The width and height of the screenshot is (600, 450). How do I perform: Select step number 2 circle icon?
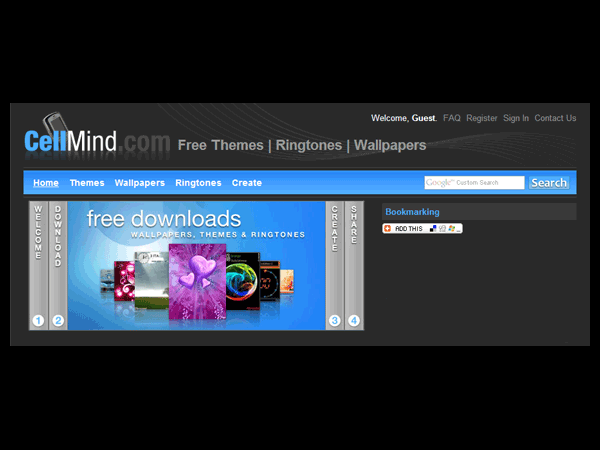tap(58, 321)
